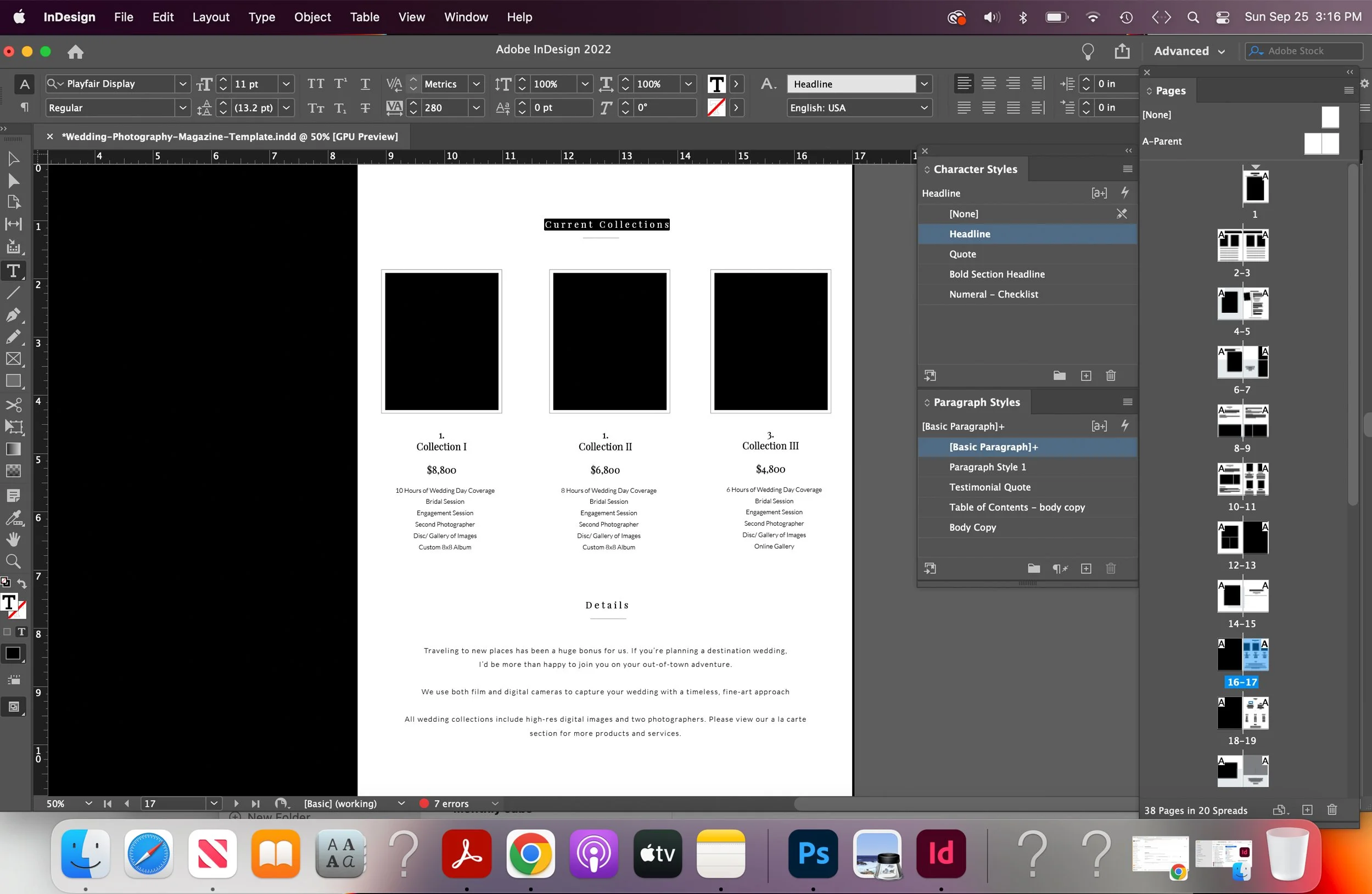The height and width of the screenshot is (894, 1372).
Task: Switch to character formatting controls
Action: click(24, 84)
